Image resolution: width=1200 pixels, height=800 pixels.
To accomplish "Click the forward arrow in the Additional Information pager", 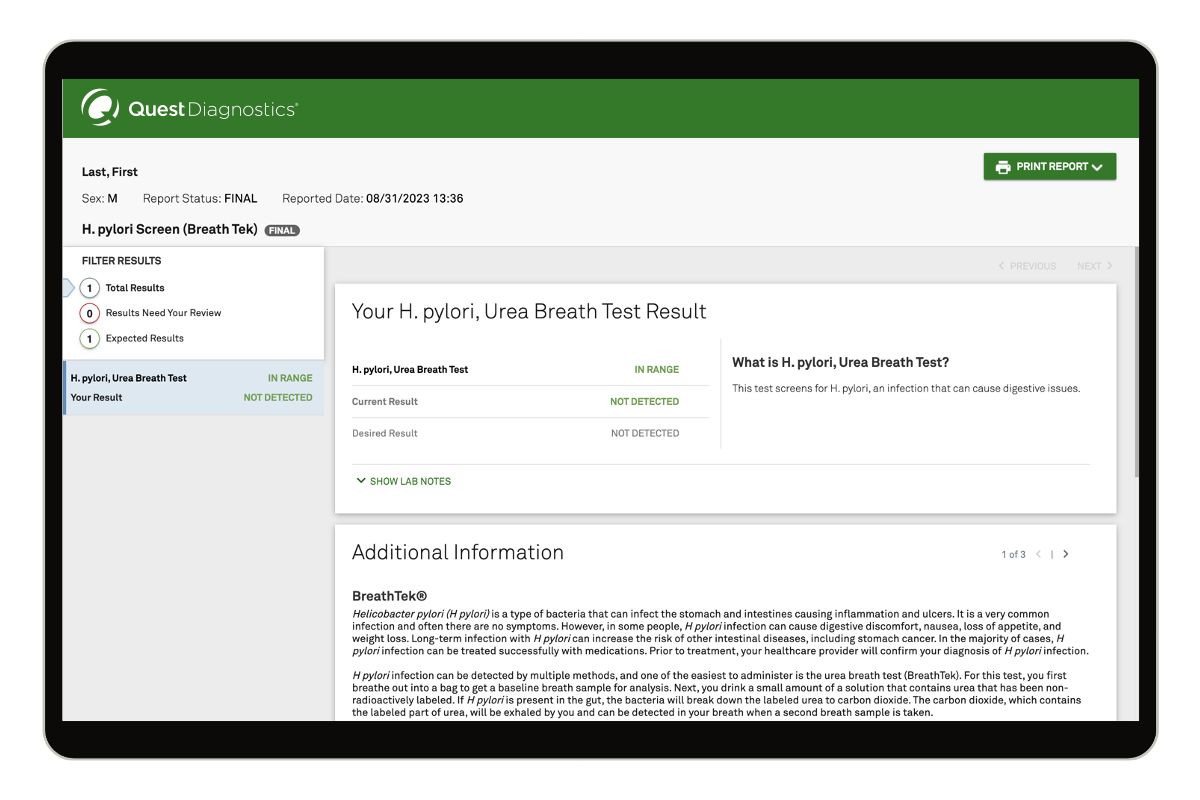I will point(1064,553).
